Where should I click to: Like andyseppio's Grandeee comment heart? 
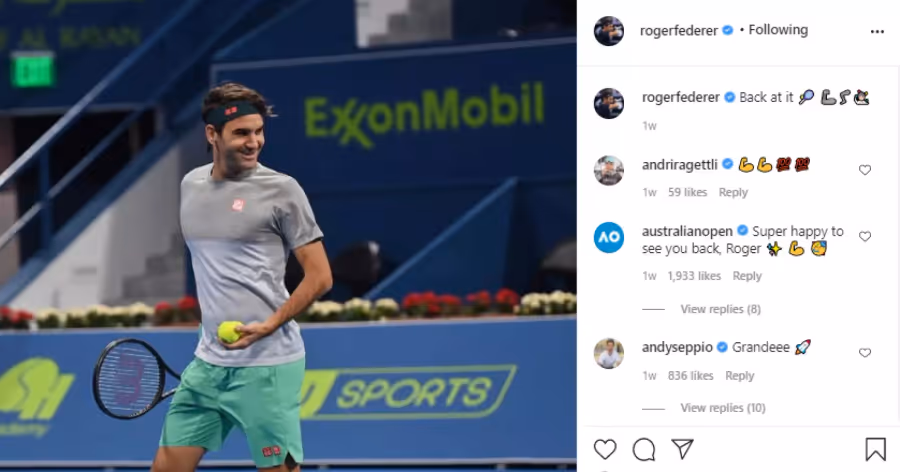click(x=865, y=353)
